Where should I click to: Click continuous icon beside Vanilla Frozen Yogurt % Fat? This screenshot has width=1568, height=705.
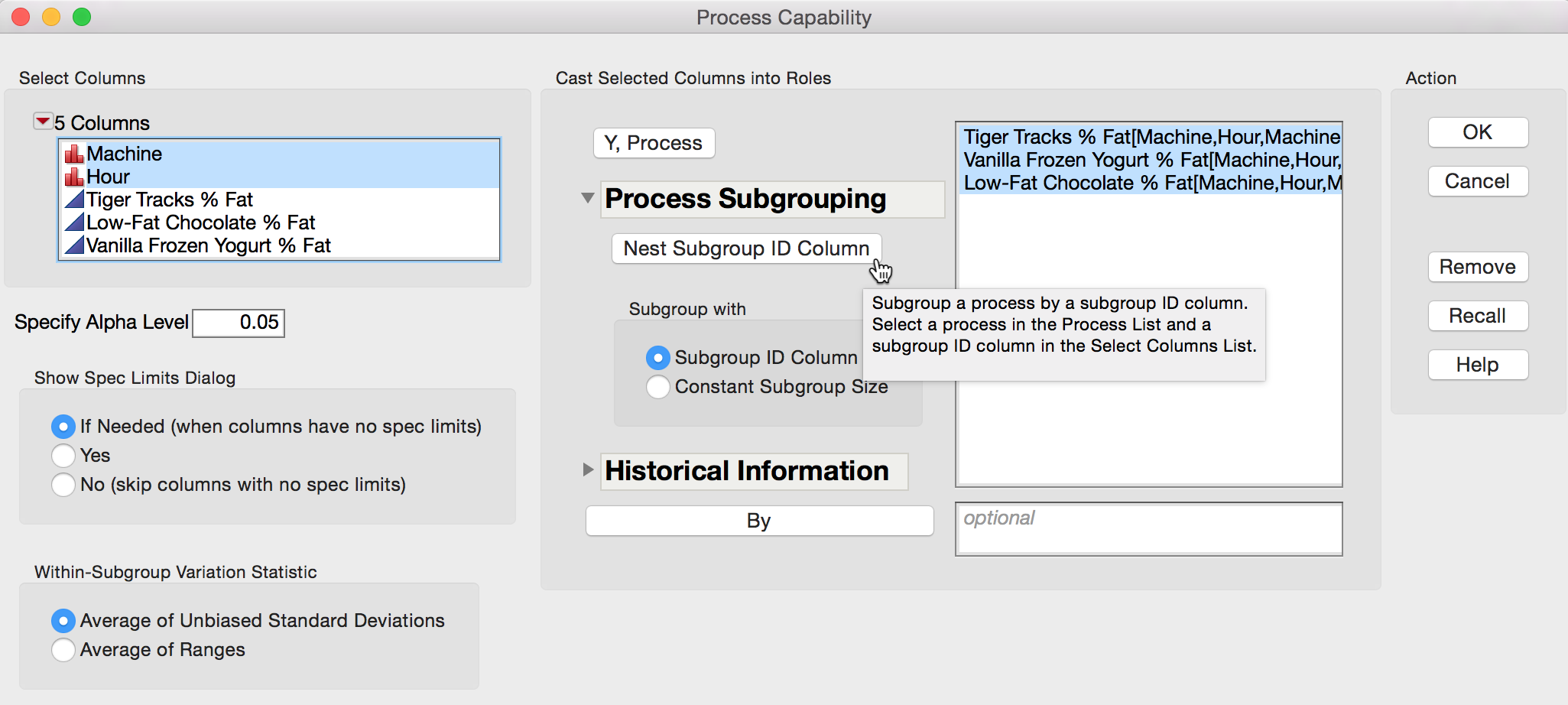[x=74, y=245]
